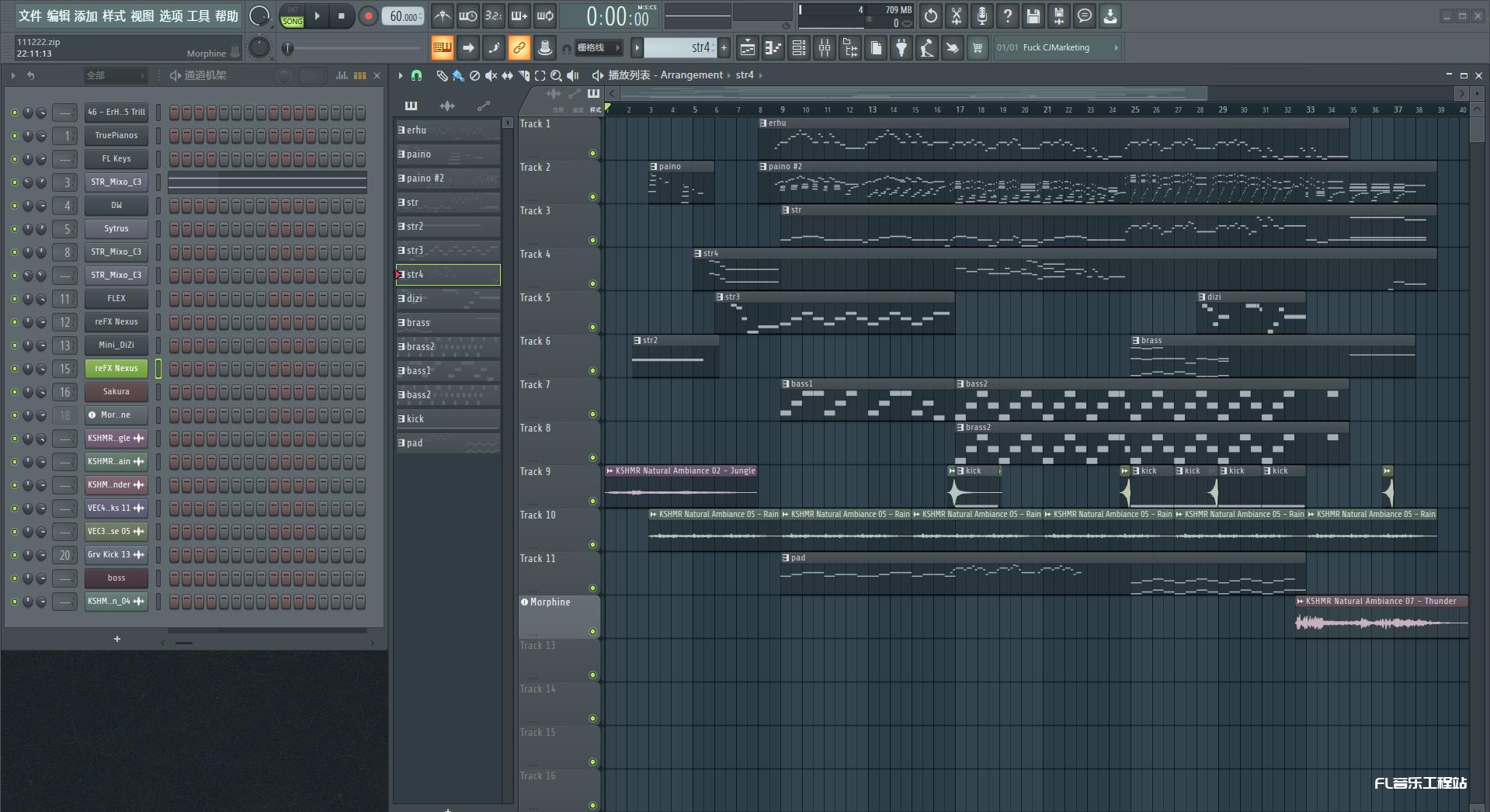The image size is (1490, 812).
Task: Click the boss channel button
Action: pyautogui.click(x=116, y=578)
